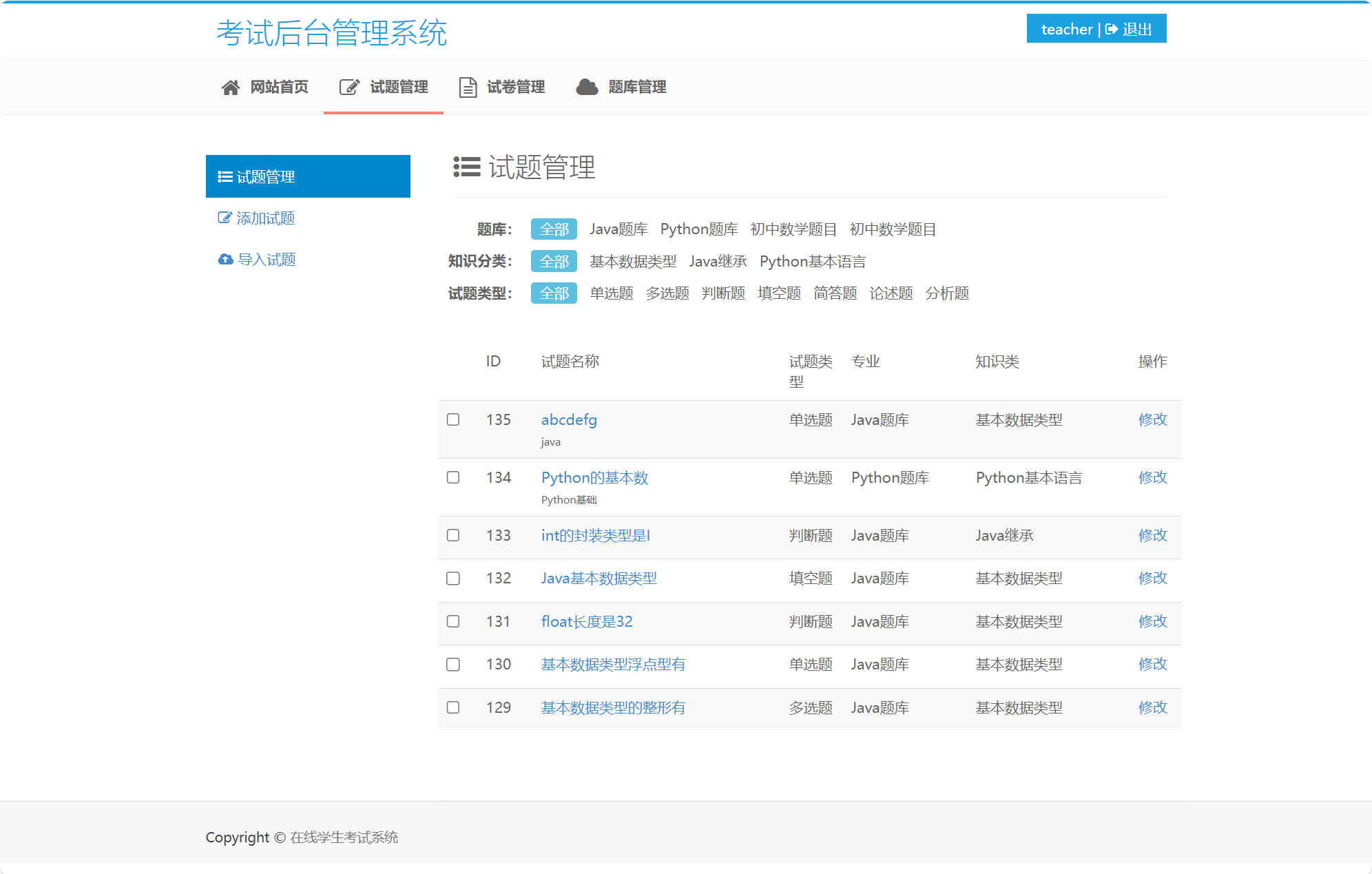Viewport: 1372px width, 874px height.
Task: Open the question Java基本数据类型
Action: point(598,579)
